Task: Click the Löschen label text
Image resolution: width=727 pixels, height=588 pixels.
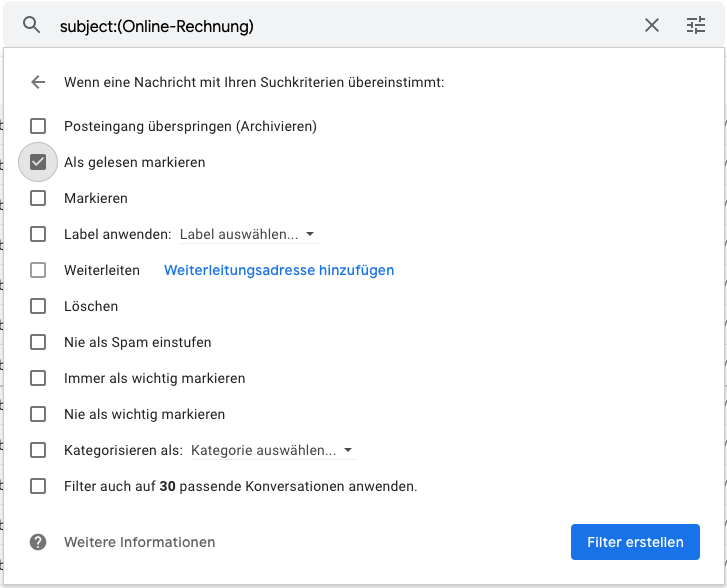Action: click(x=91, y=306)
